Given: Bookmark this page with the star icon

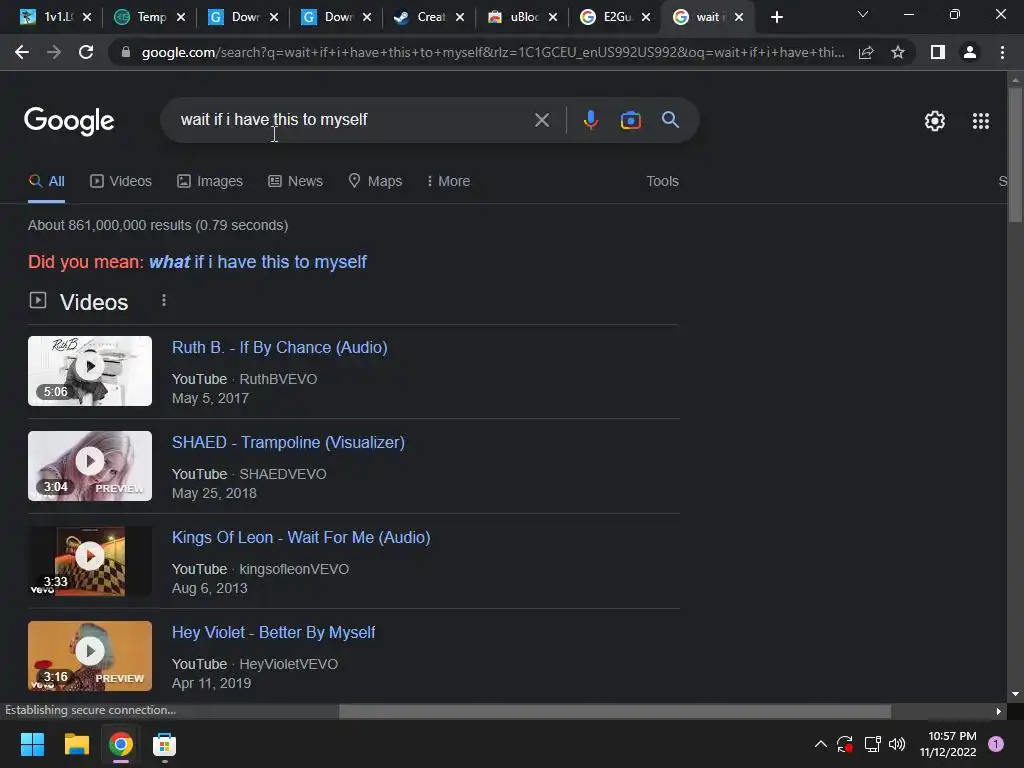Looking at the screenshot, I should (x=898, y=52).
